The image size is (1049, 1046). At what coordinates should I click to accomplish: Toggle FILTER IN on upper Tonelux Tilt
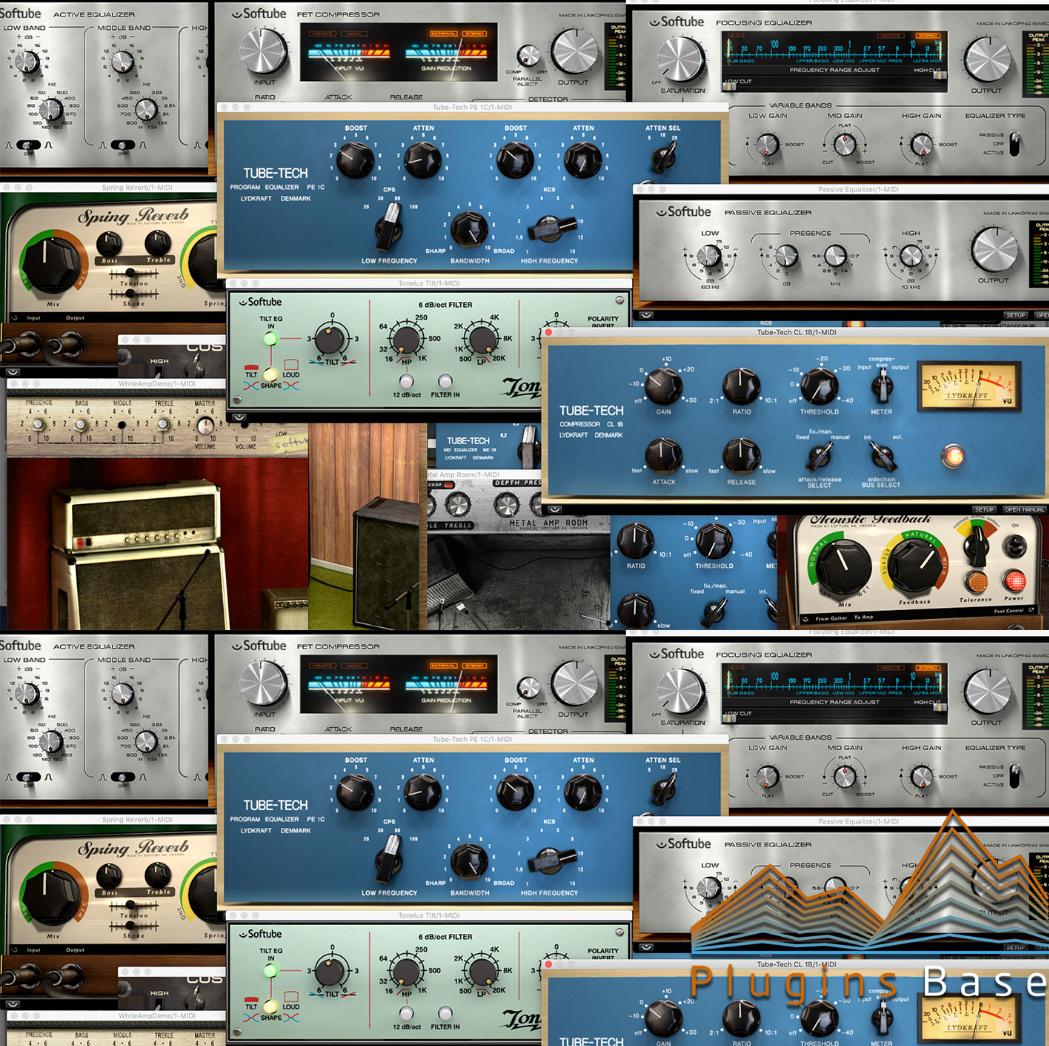[445, 381]
